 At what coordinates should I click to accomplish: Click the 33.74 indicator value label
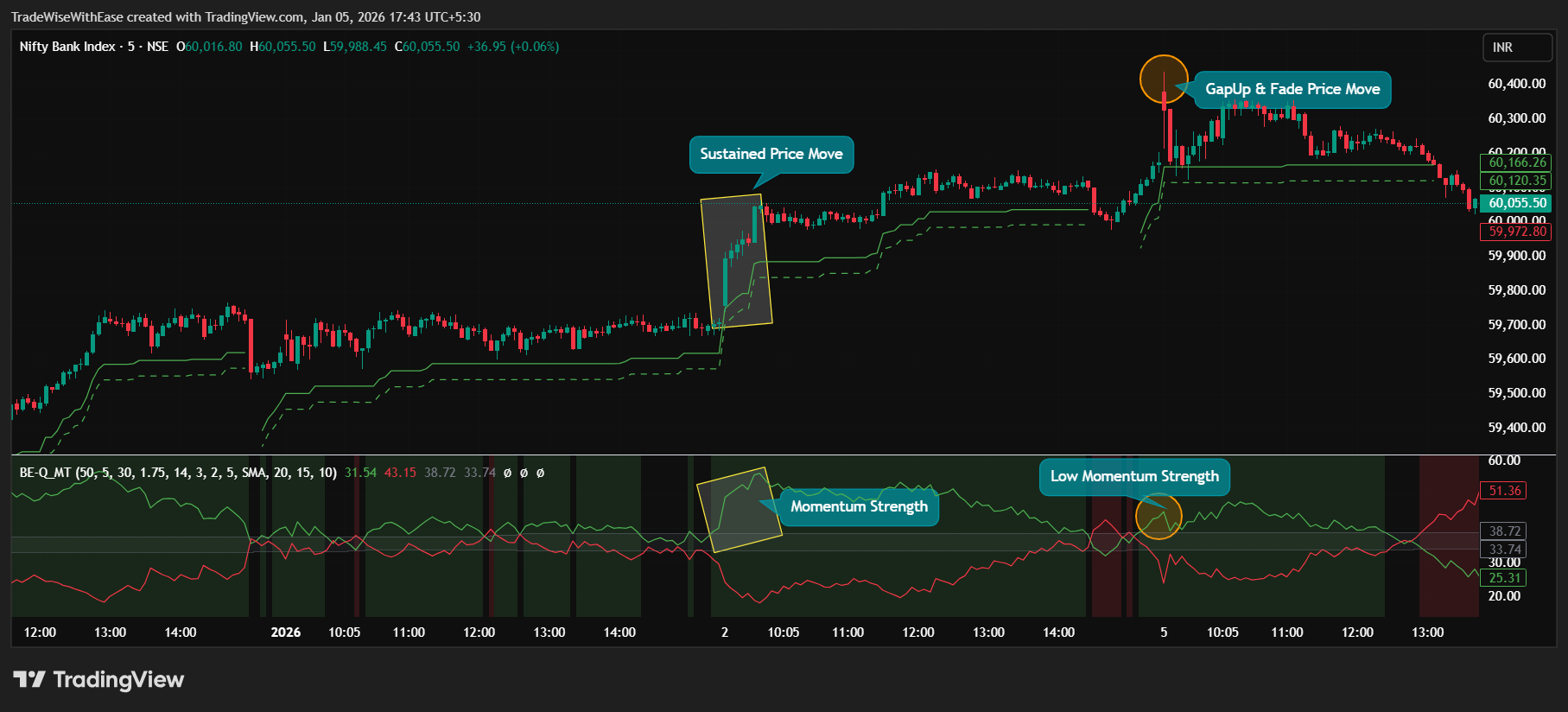coord(1504,550)
